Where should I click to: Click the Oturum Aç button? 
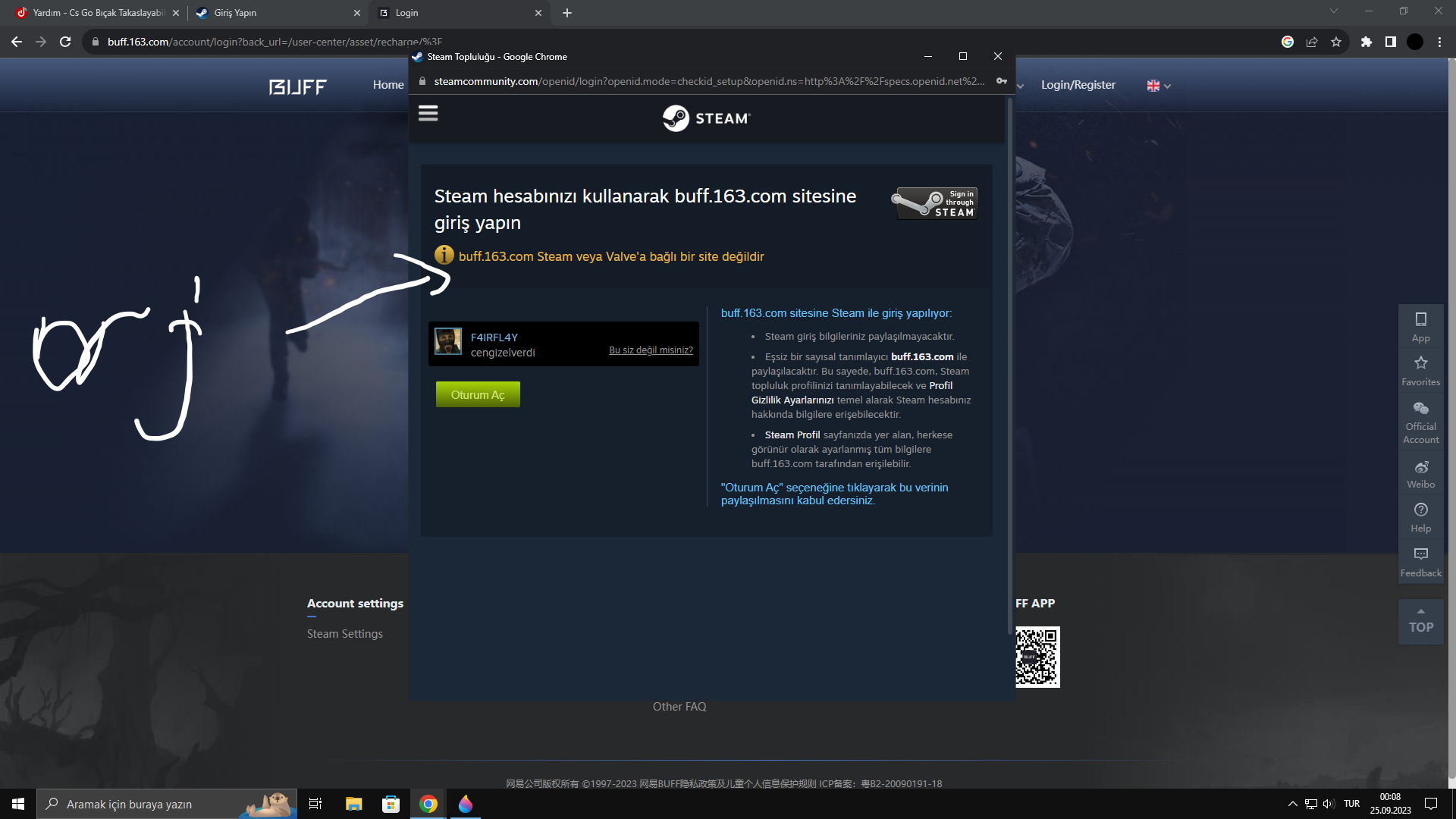(x=478, y=394)
